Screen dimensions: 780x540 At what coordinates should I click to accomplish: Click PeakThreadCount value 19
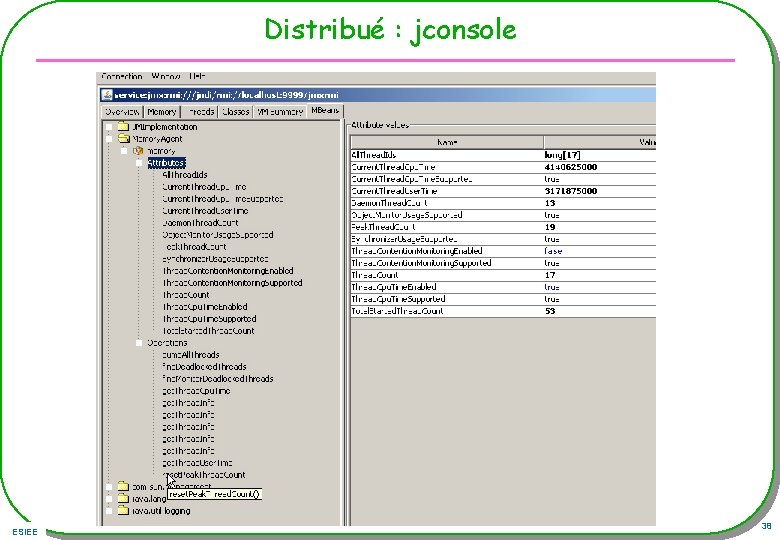click(x=550, y=227)
